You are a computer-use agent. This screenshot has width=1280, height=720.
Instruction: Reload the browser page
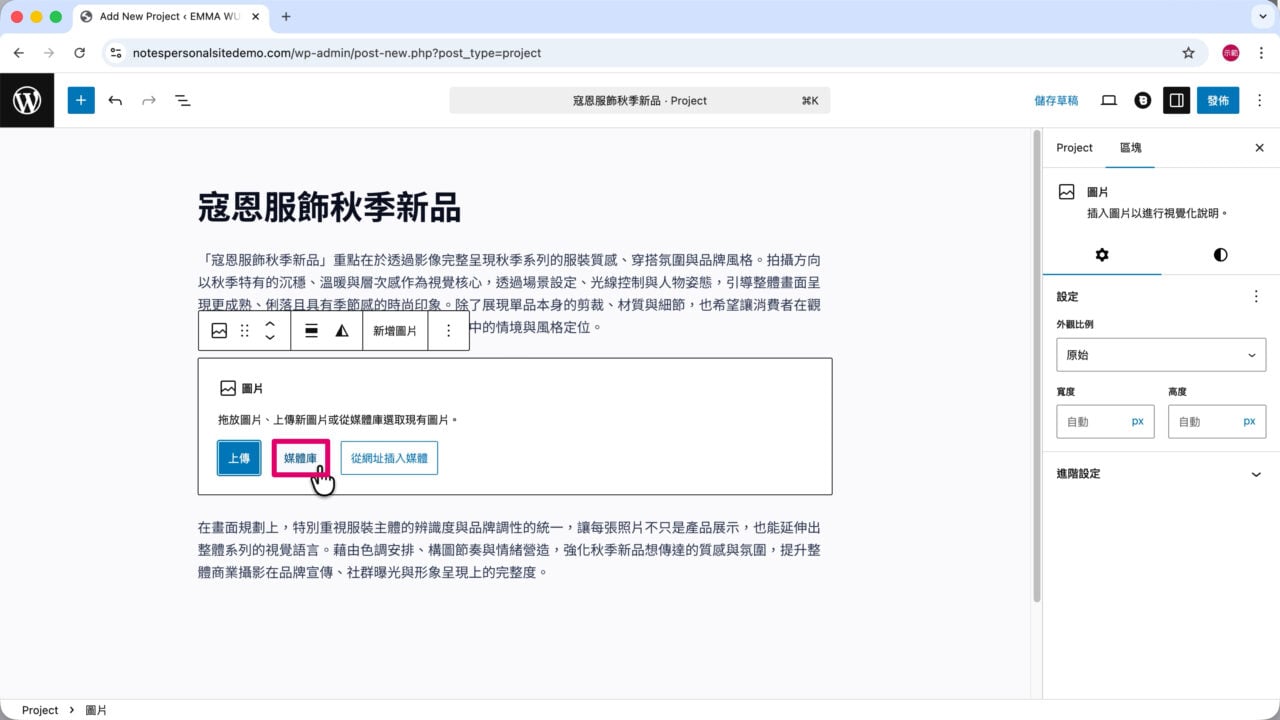[80, 53]
